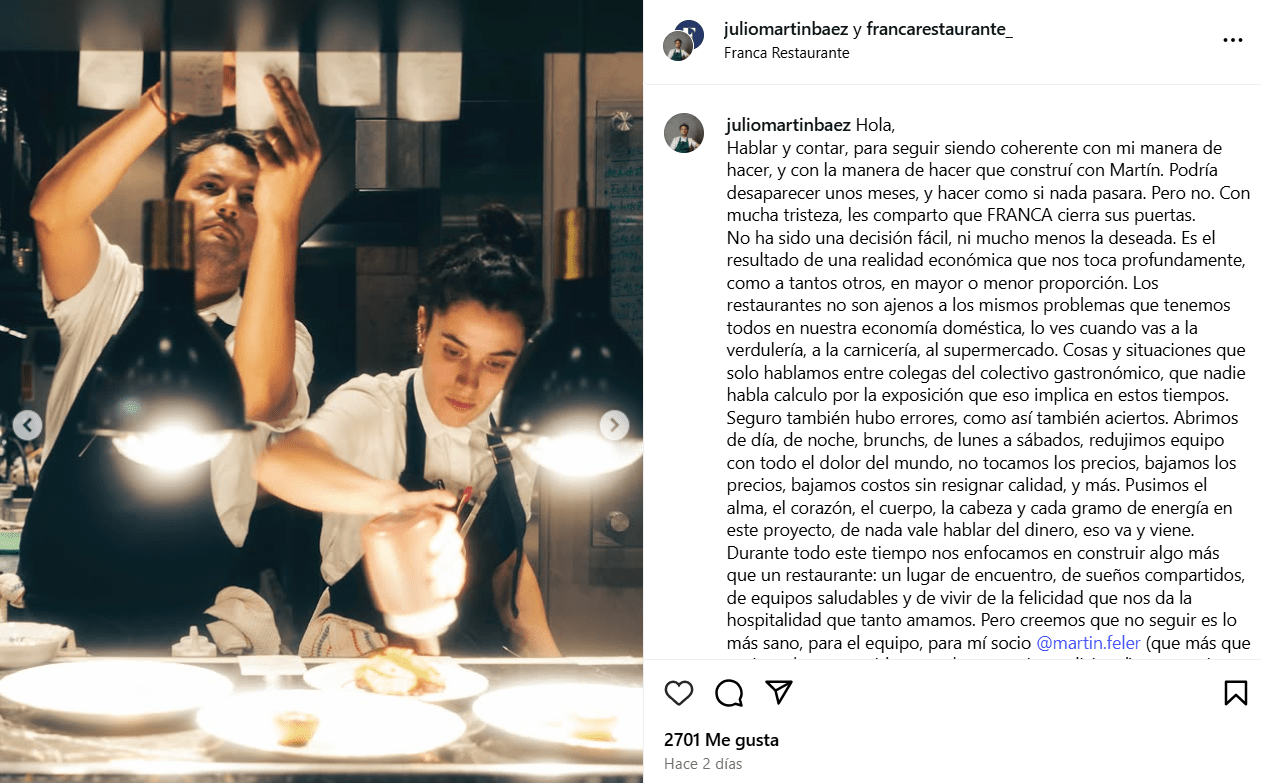Screen dimensions: 1261x783
Task: Click the caption author avatar
Action: [684, 133]
